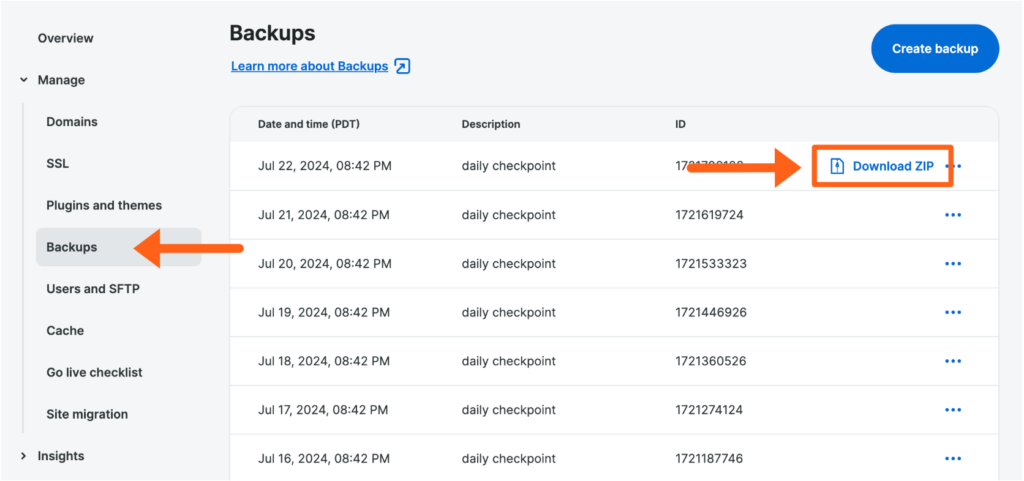
Task: Open three-dot menu for Jul 22 backup
Action: click(x=954, y=167)
